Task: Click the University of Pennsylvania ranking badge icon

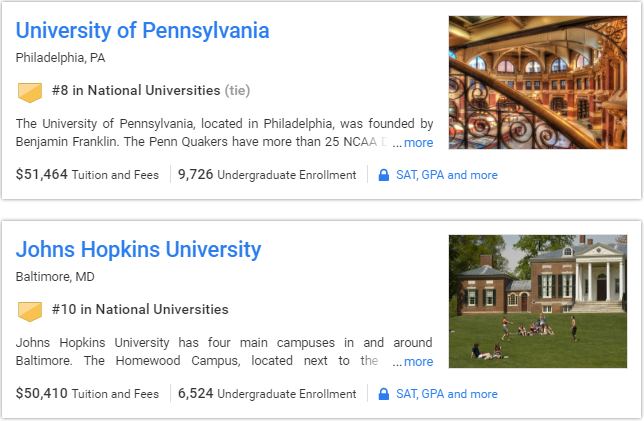Action: click(x=31, y=92)
